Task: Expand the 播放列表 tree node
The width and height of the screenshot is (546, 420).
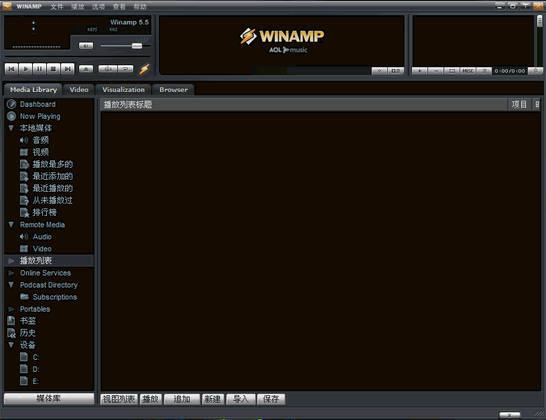Action: pos(11,261)
